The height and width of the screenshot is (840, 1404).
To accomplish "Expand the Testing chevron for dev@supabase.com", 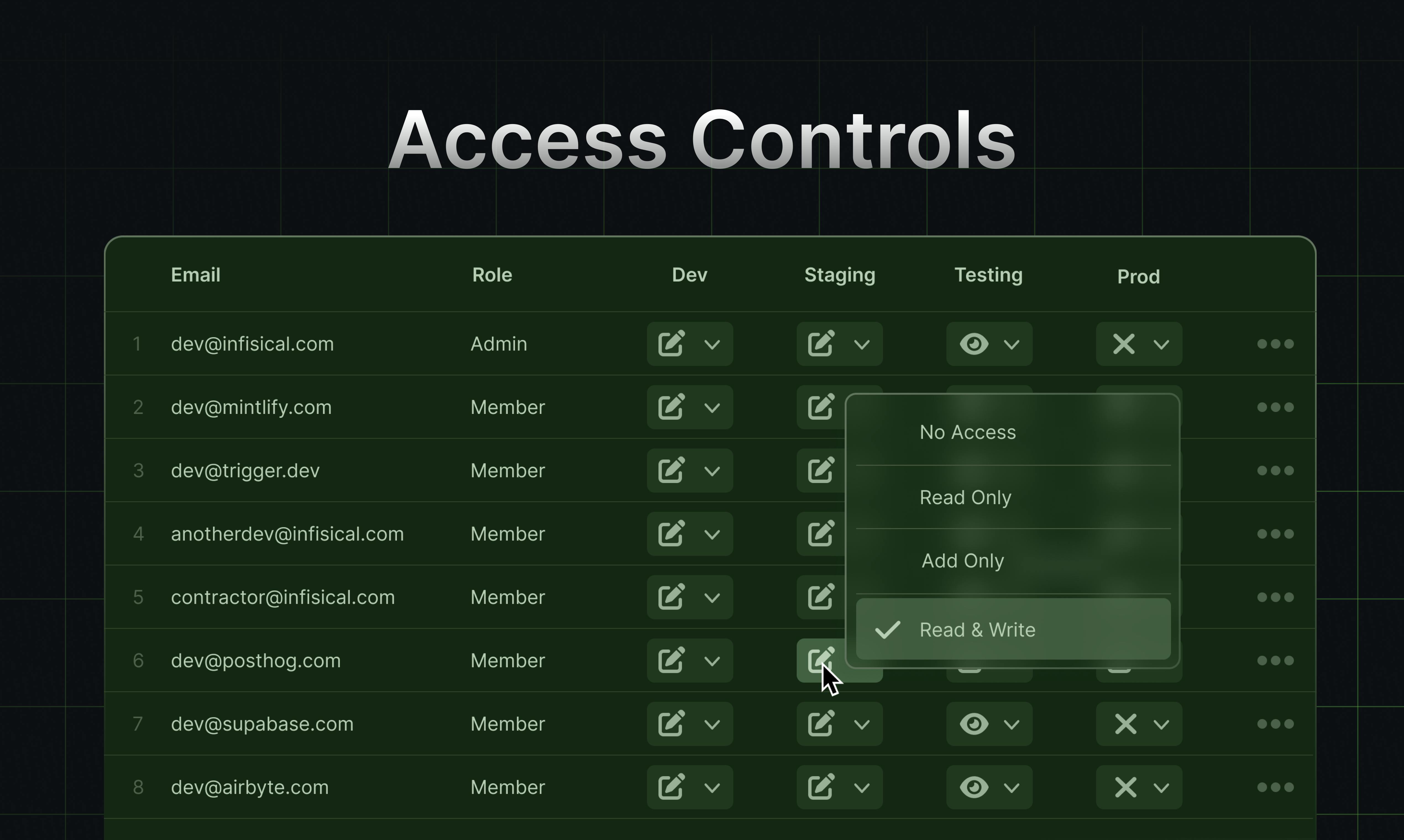I will pyautogui.click(x=1012, y=725).
